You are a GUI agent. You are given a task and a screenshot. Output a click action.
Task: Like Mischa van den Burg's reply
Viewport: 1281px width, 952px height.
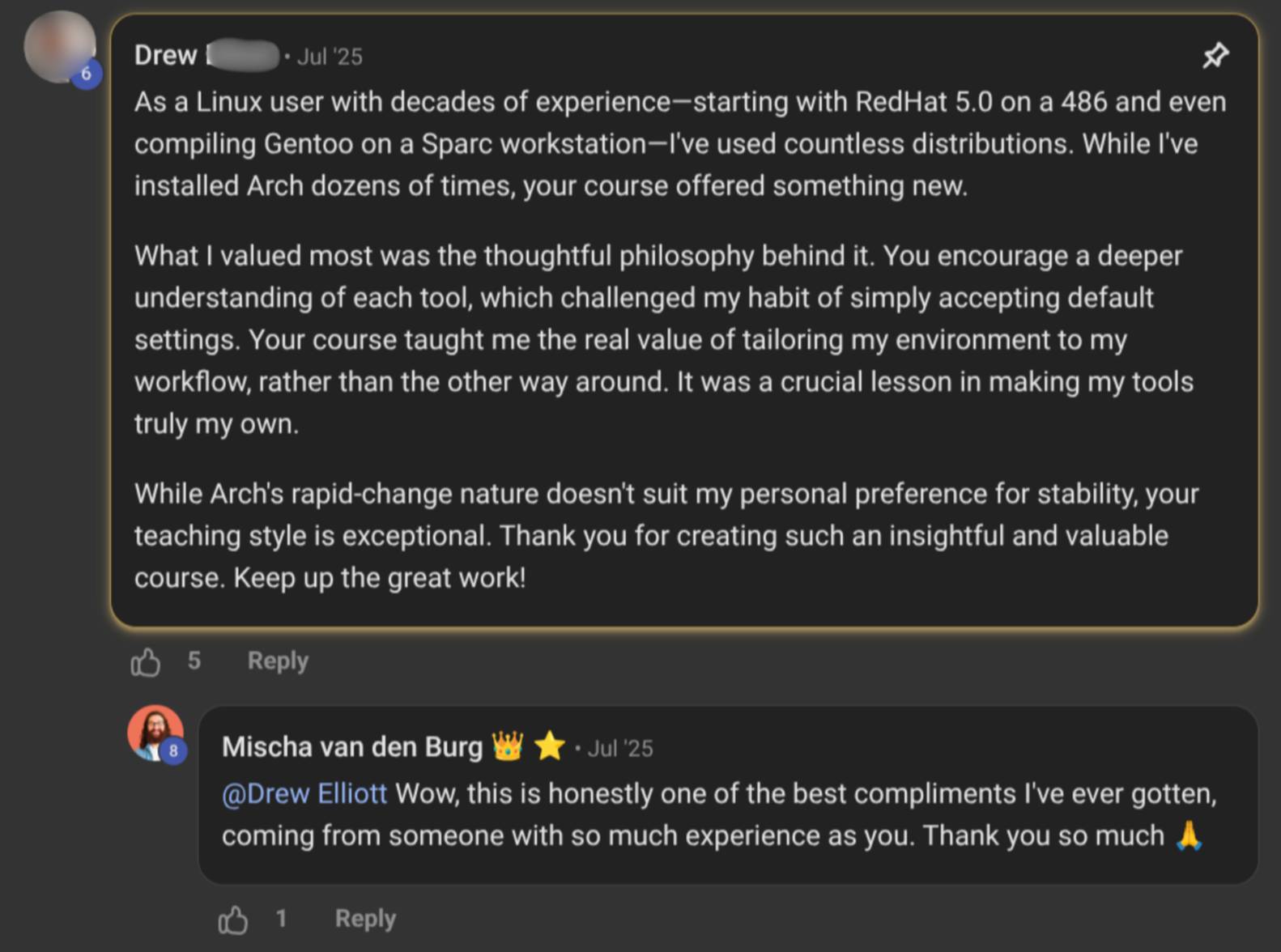coord(233,920)
